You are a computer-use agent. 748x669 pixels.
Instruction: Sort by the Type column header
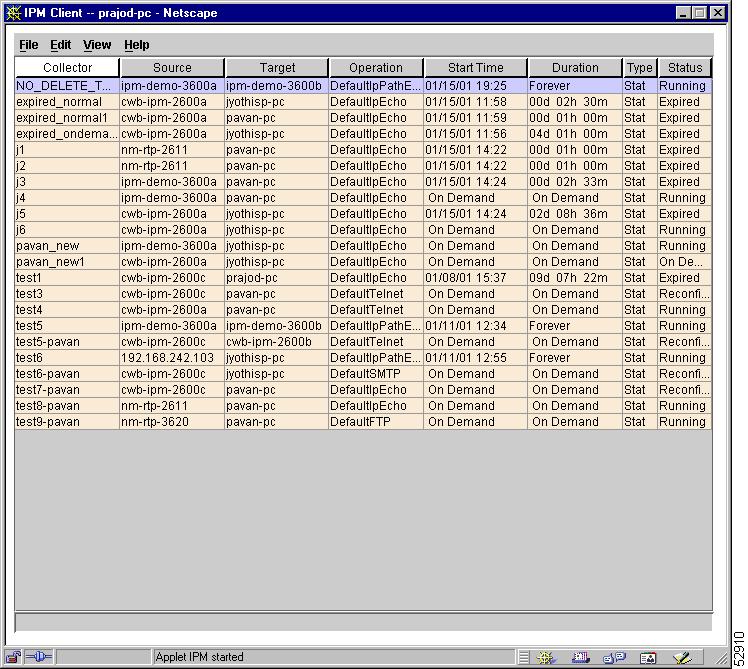point(640,68)
